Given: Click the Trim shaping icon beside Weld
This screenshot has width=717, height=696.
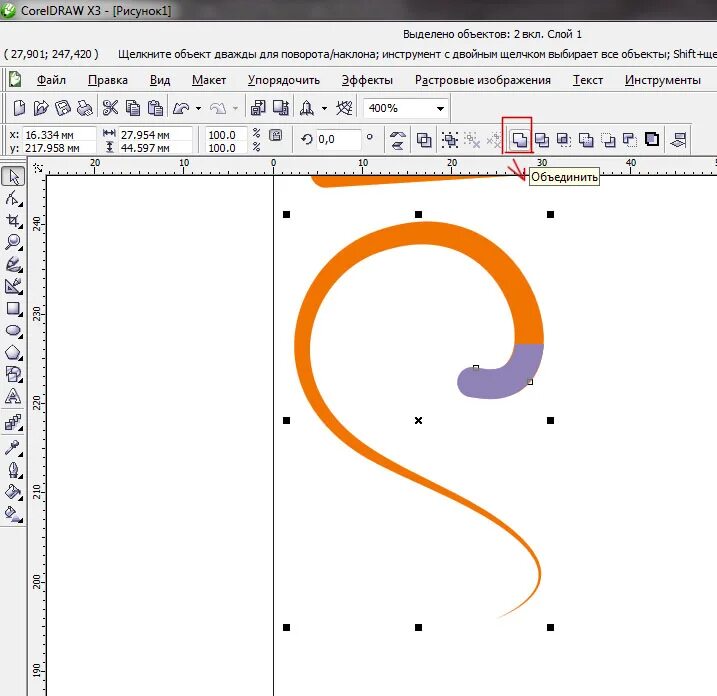Looking at the screenshot, I should coord(542,139).
